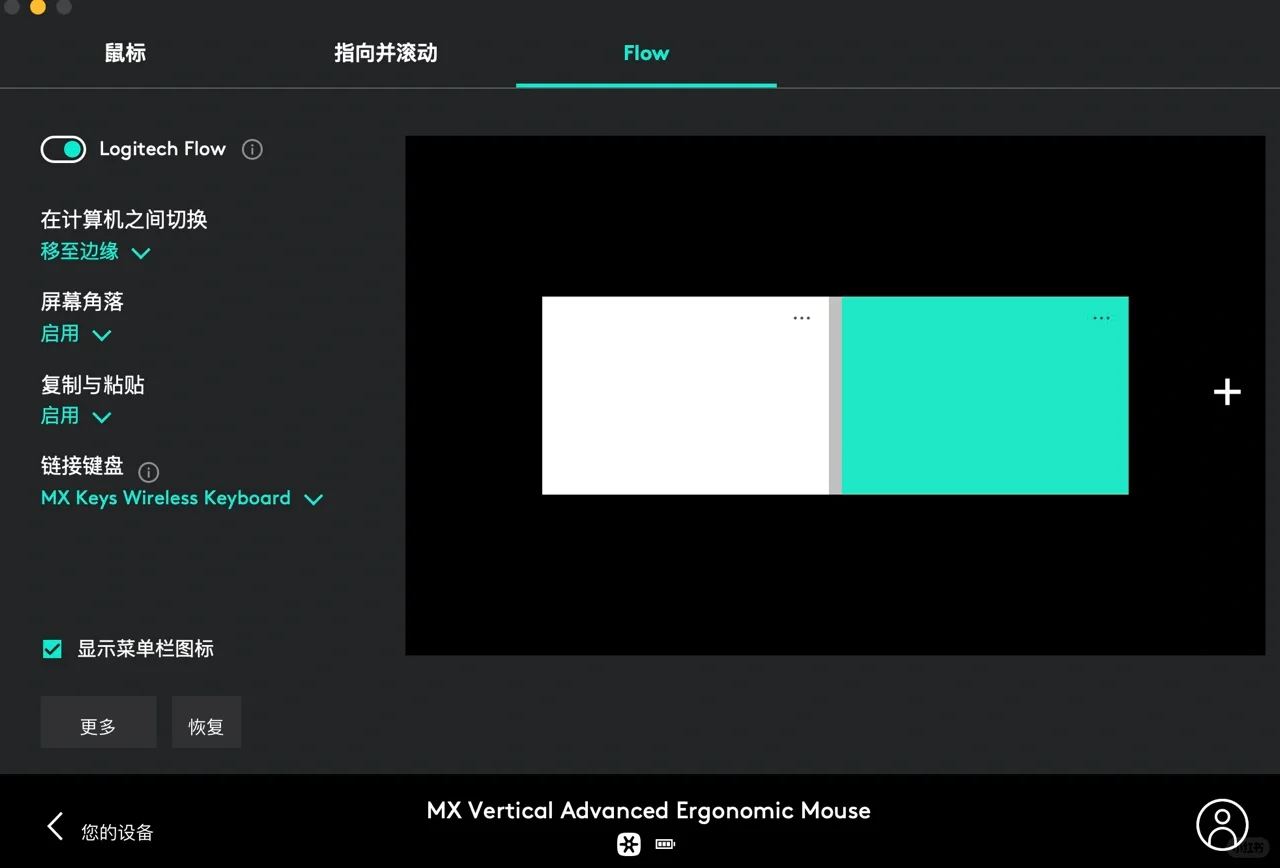1280x868 pixels.
Task: Click the info icon beside 链接键盘
Action: coord(148,472)
